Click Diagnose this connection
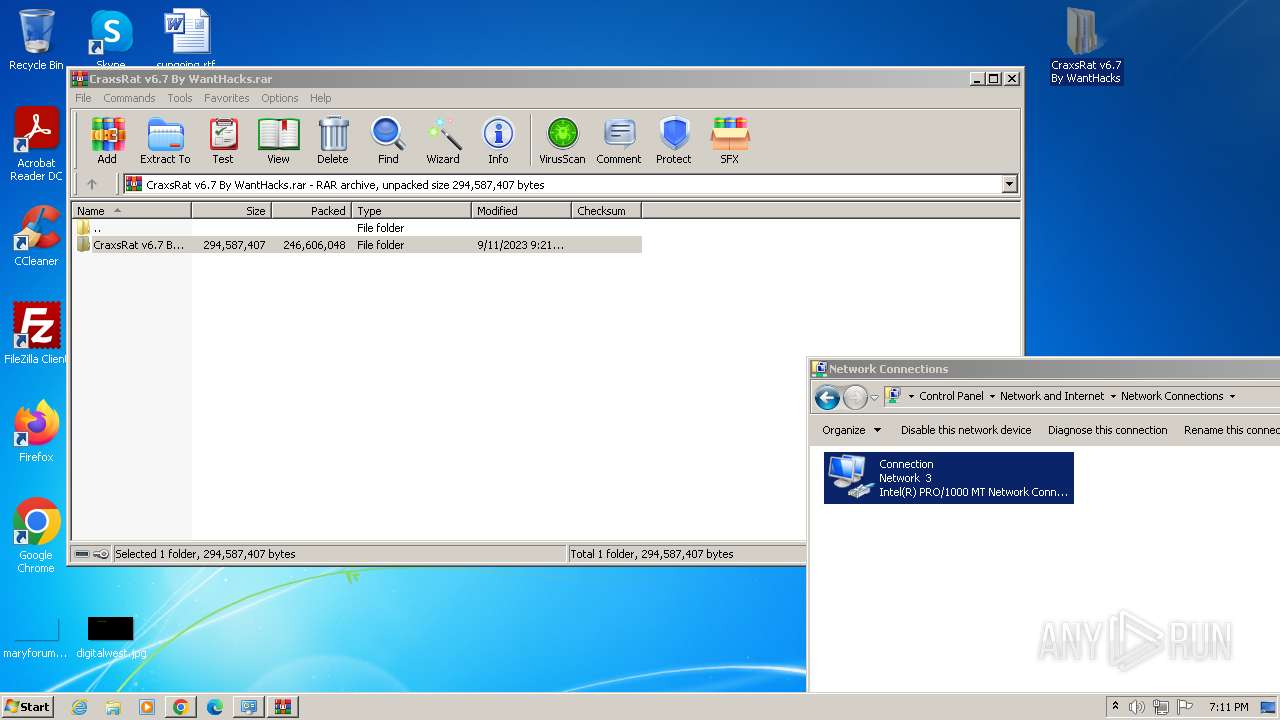1280x720 pixels. [1108, 430]
